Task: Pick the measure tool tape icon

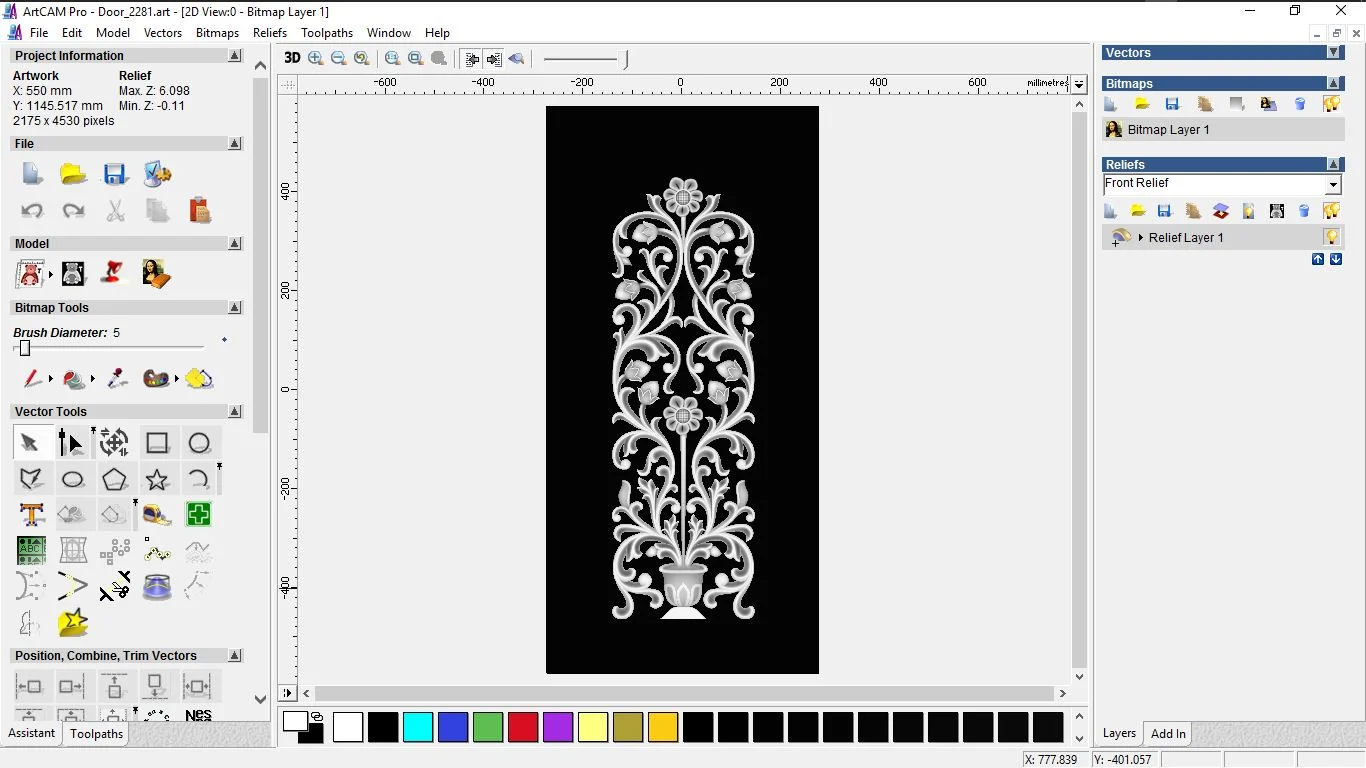Action: pos(156,515)
